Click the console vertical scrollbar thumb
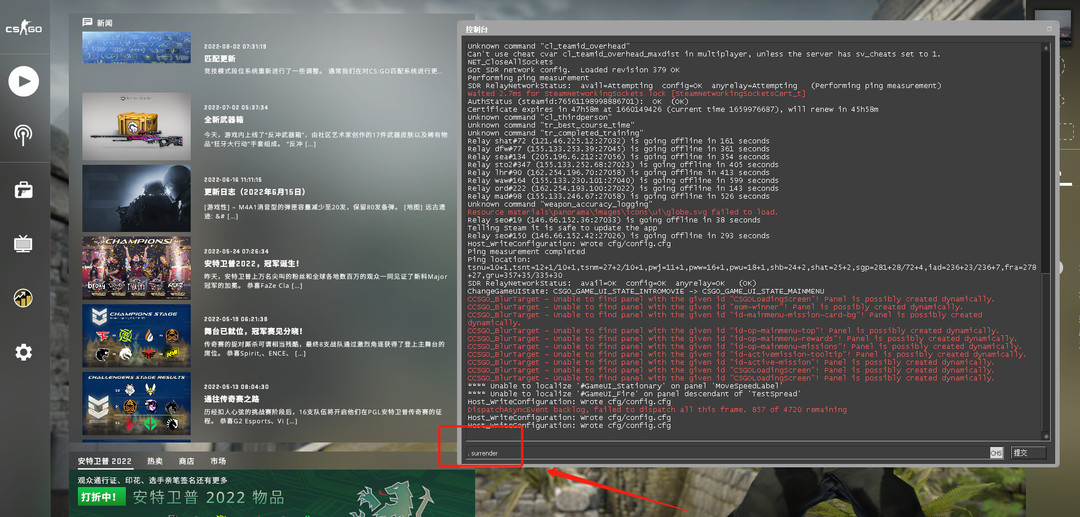Viewport: 1080px width, 517px height. pyautogui.click(x=1047, y=351)
